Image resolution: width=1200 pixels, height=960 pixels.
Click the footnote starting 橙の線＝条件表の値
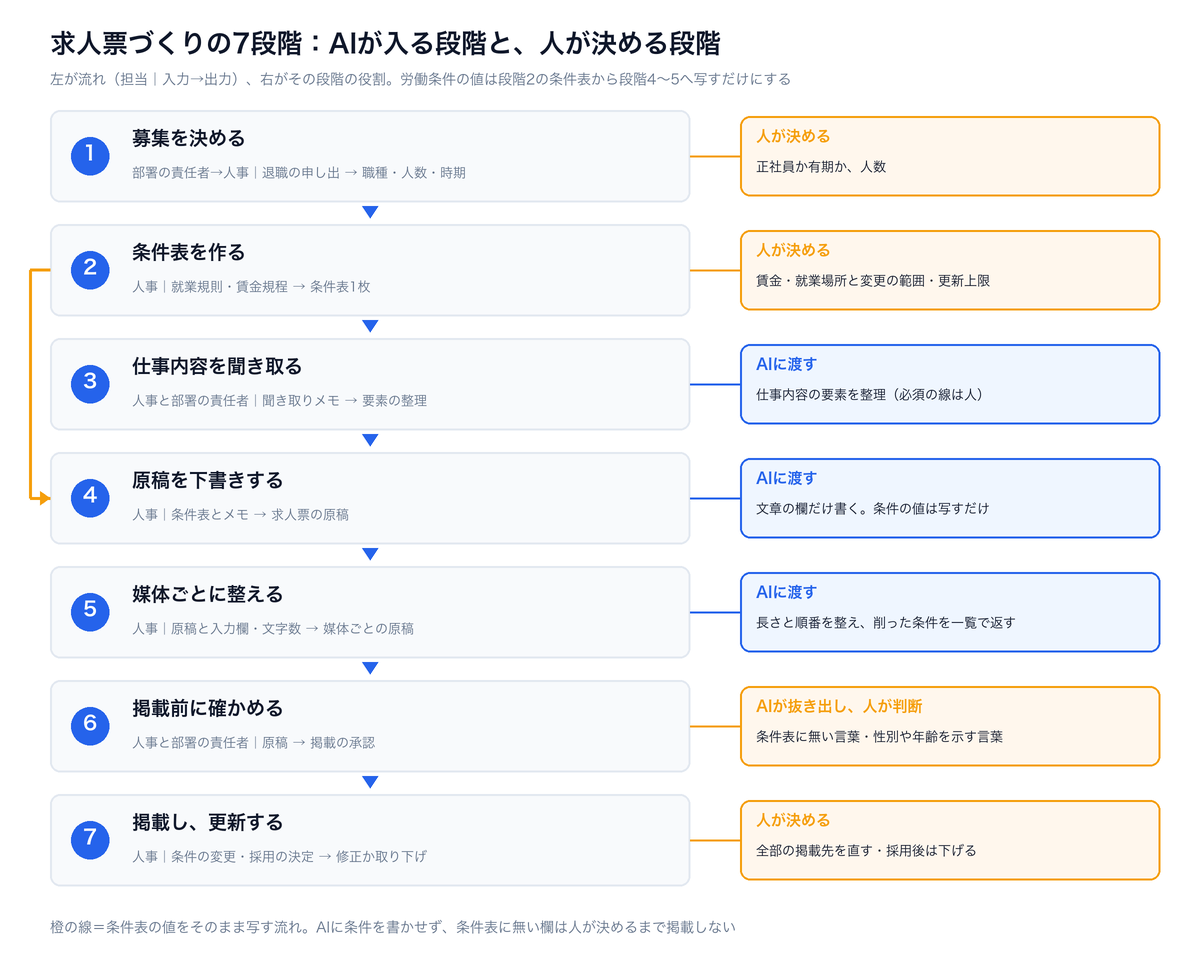[x=393, y=927]
